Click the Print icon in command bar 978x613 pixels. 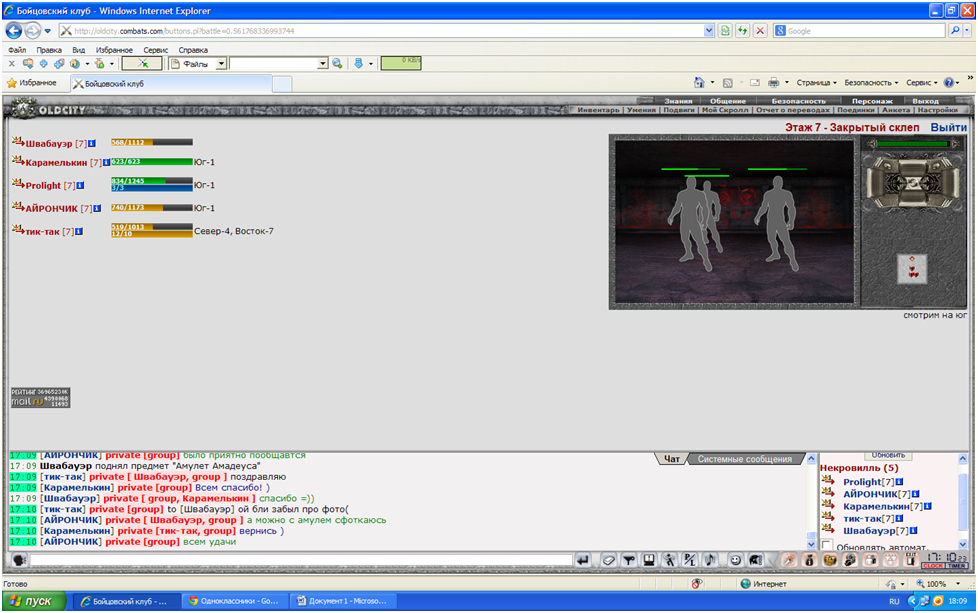click(x=773, y=82)
